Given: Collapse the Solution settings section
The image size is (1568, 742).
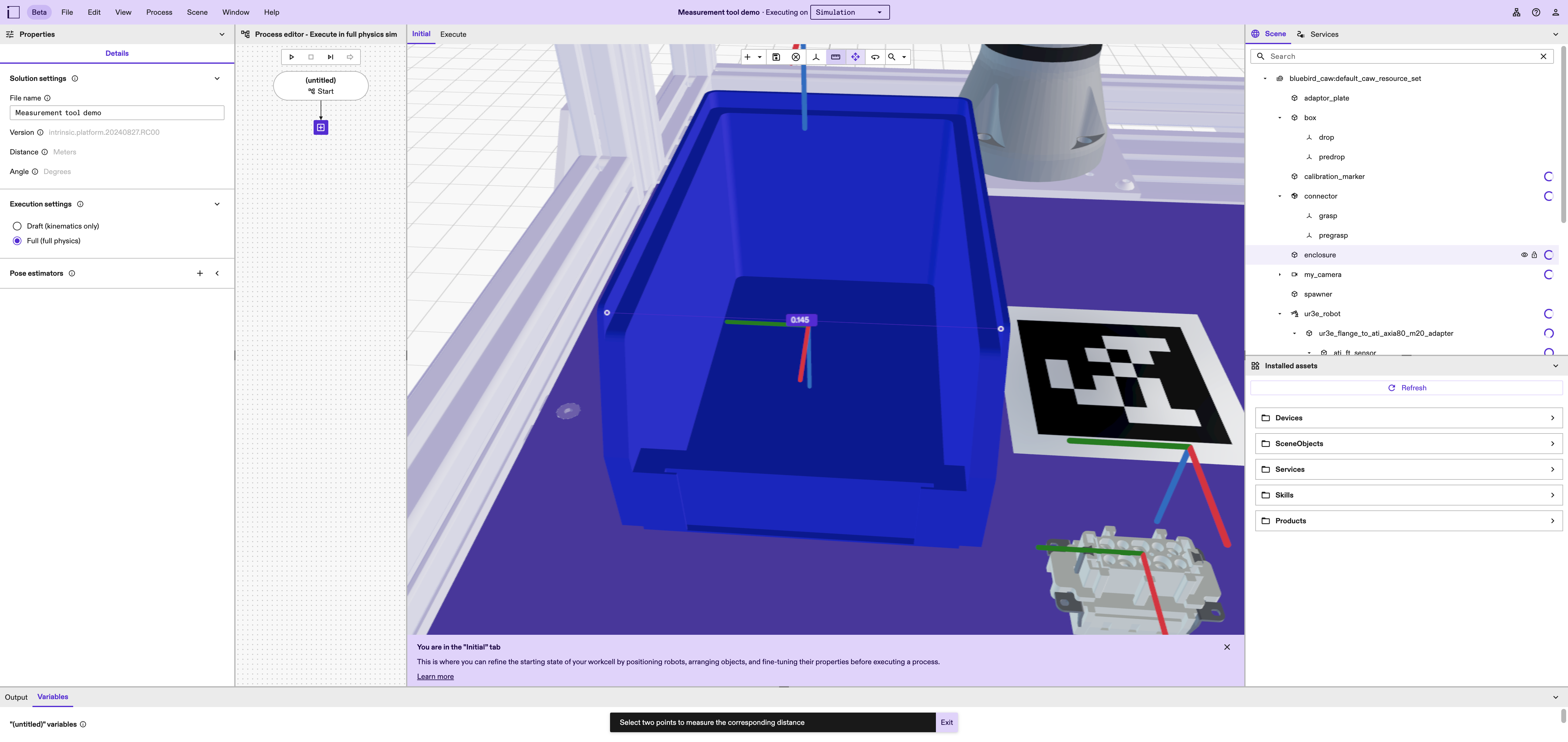Looking at the screenshot, I should [217, 78].
